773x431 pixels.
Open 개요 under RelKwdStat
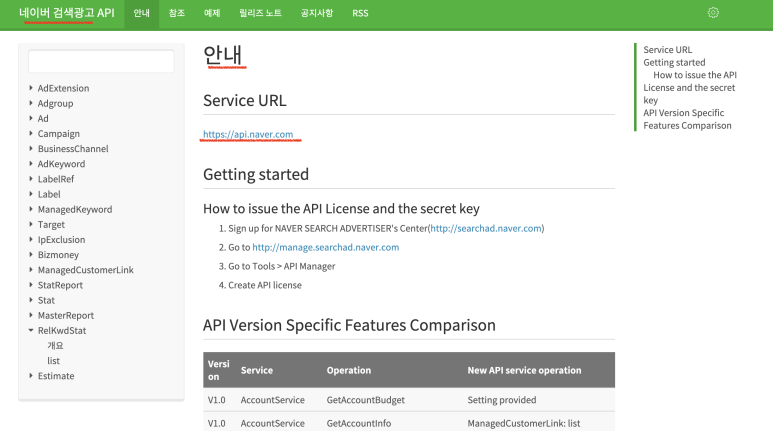[55, 346]
